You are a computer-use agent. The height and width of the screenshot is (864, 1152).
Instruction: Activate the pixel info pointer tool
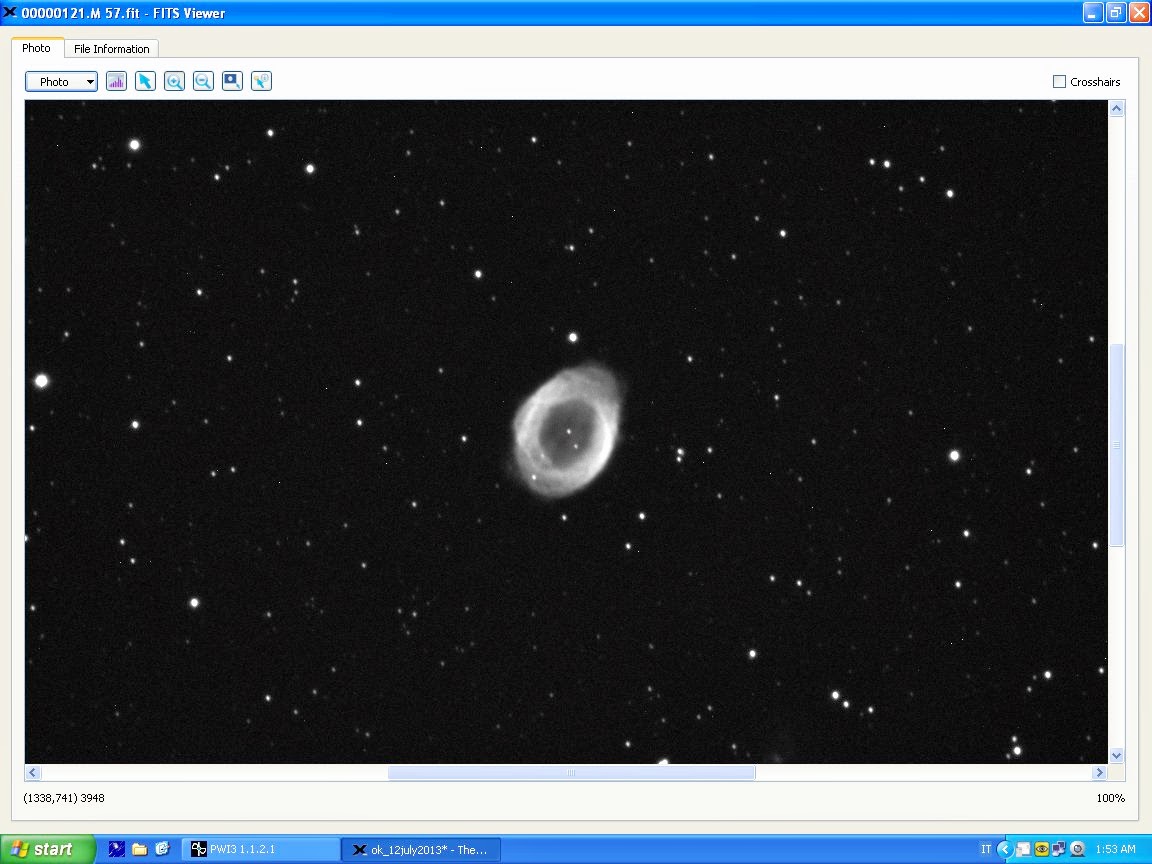point(261,81)
